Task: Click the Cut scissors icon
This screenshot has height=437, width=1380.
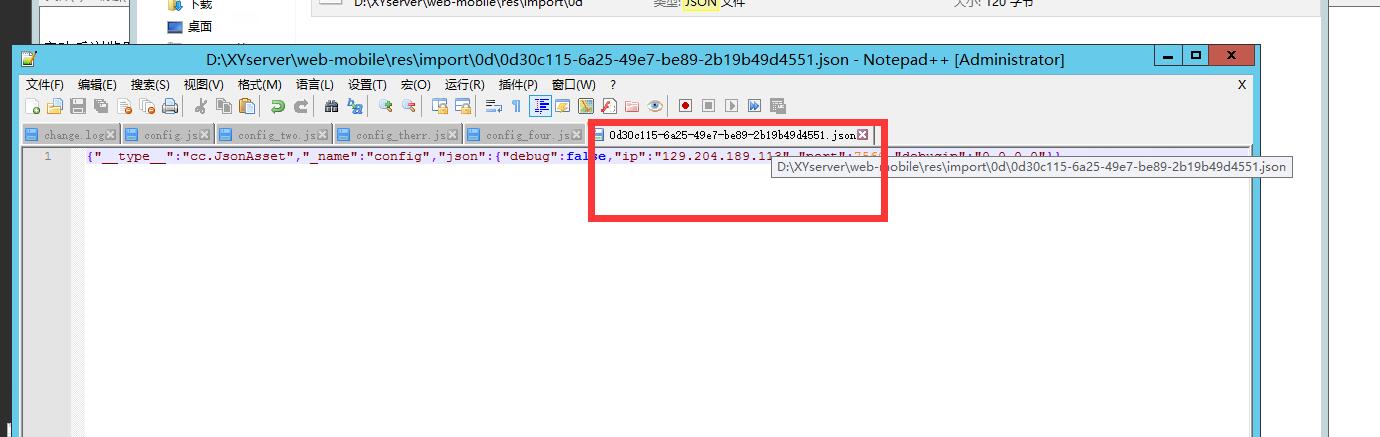Action: pos(201,106)
